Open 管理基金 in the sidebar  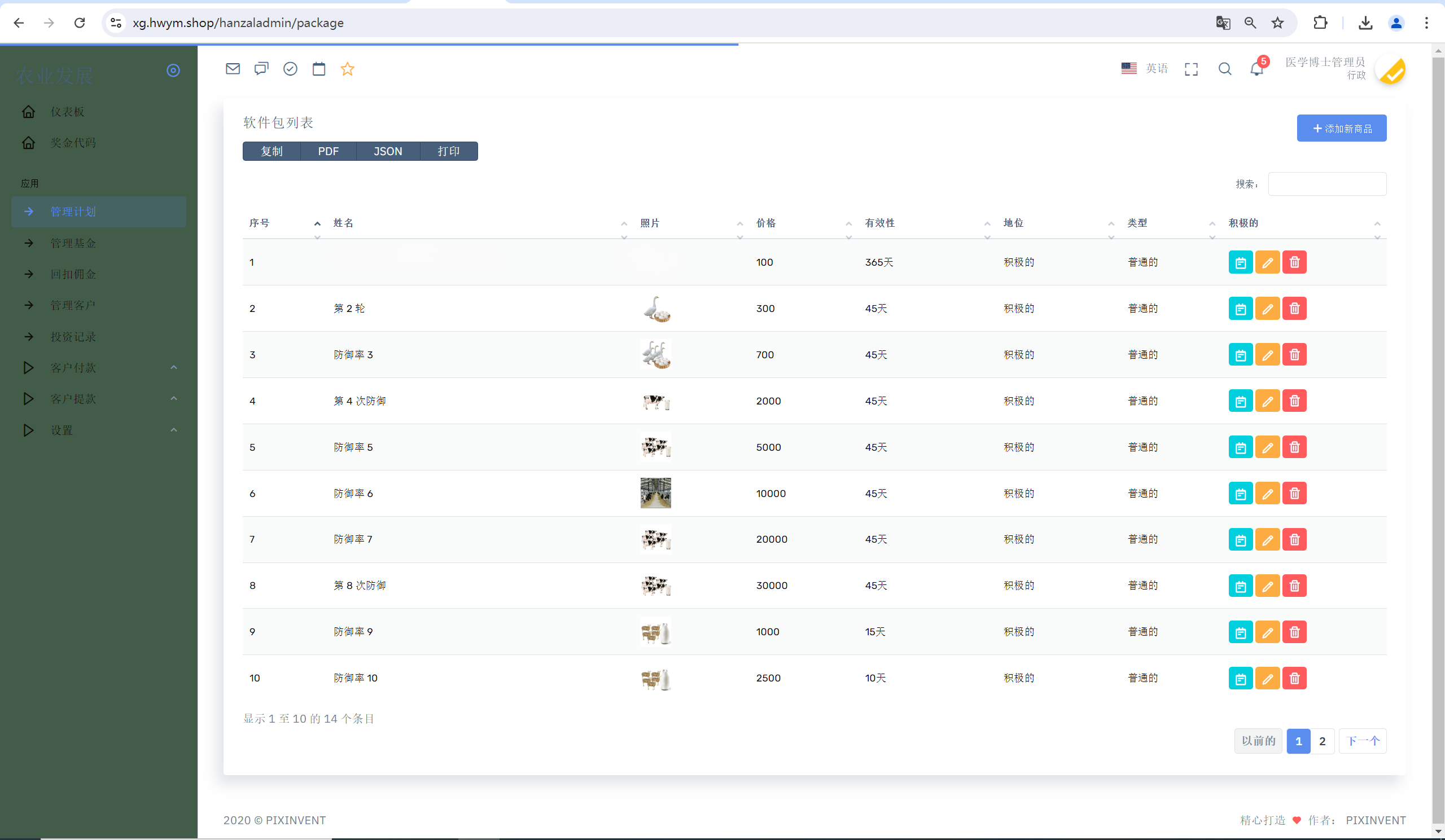[73, 243]
